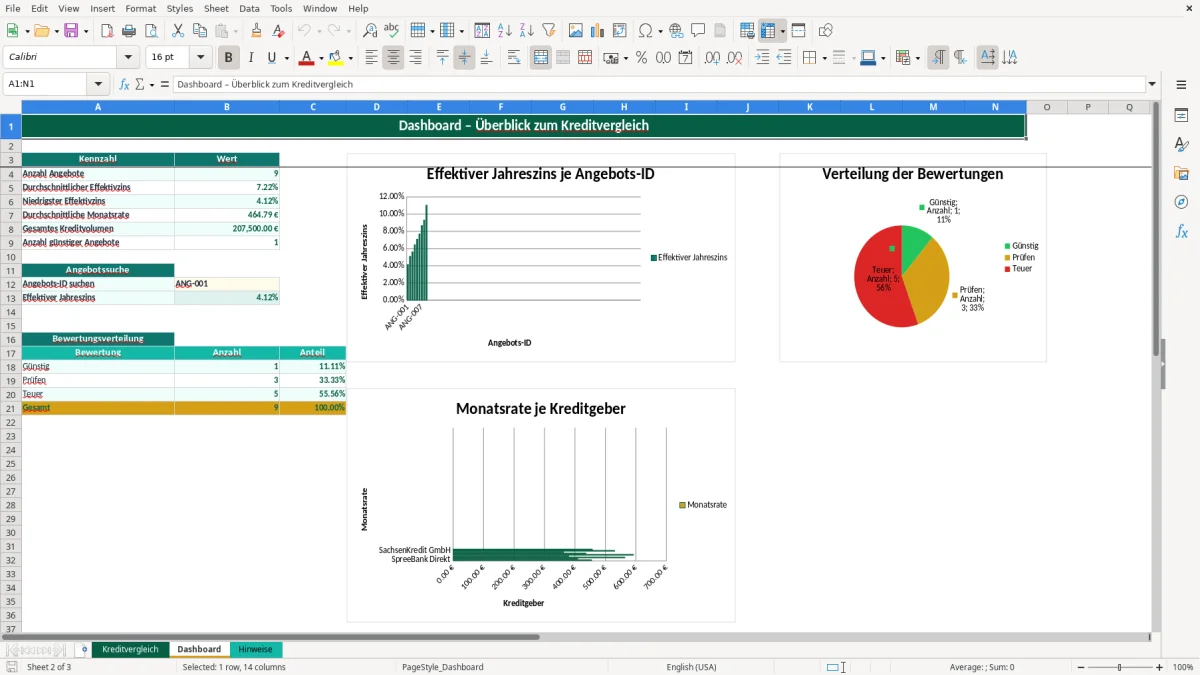Click the Print icon

[x=129, y=31]
